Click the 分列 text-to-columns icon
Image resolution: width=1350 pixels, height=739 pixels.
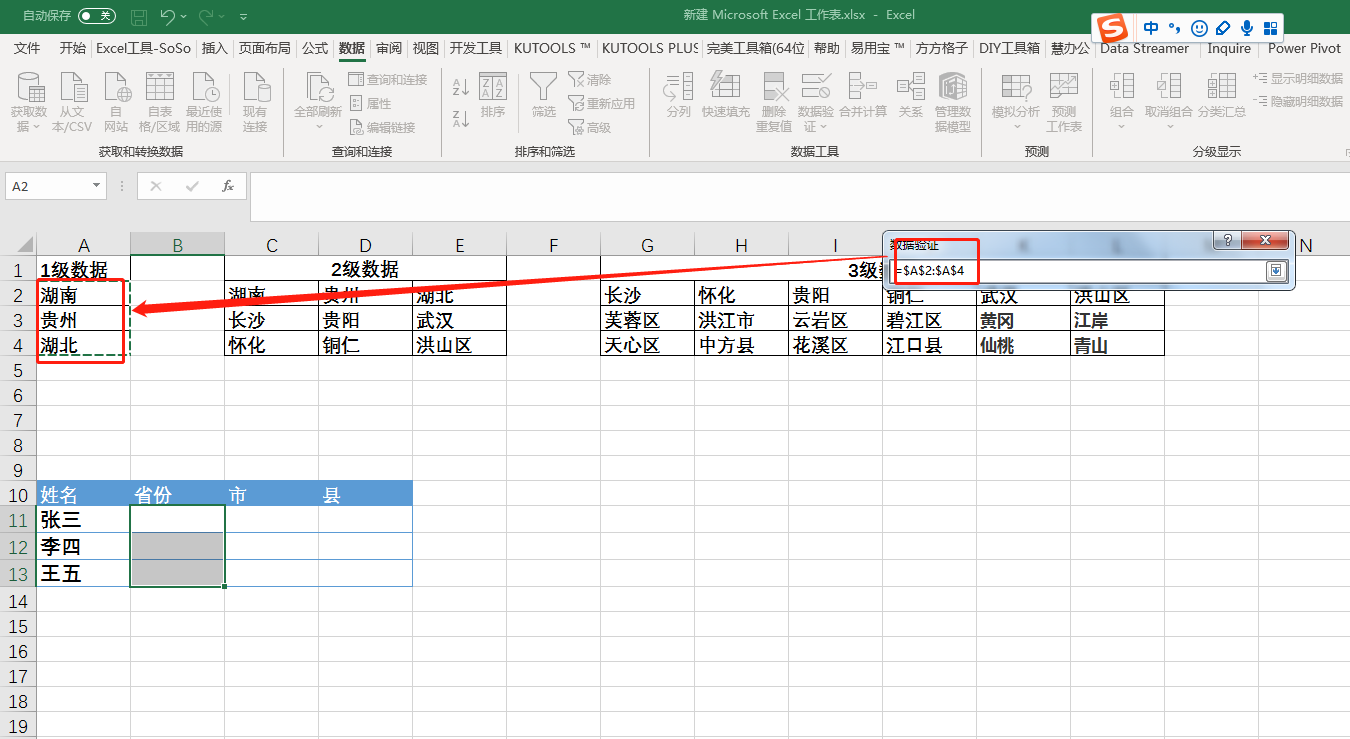click(x=678, y=97)
